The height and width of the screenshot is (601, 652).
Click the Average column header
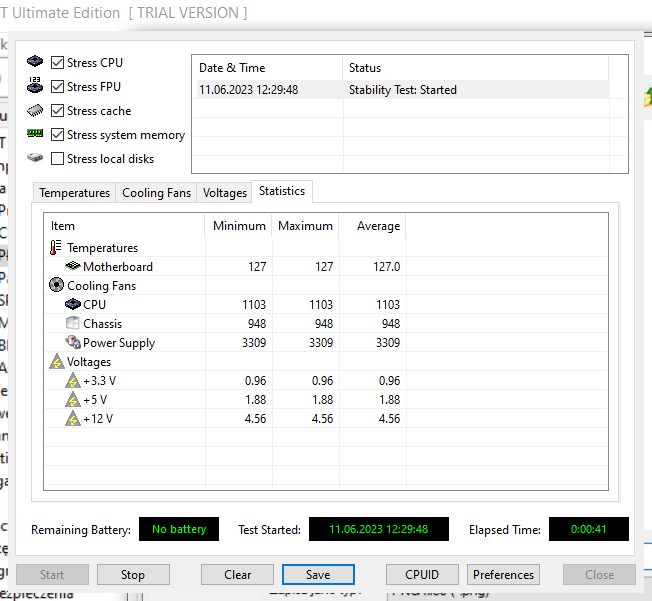(x=373, y=226)
